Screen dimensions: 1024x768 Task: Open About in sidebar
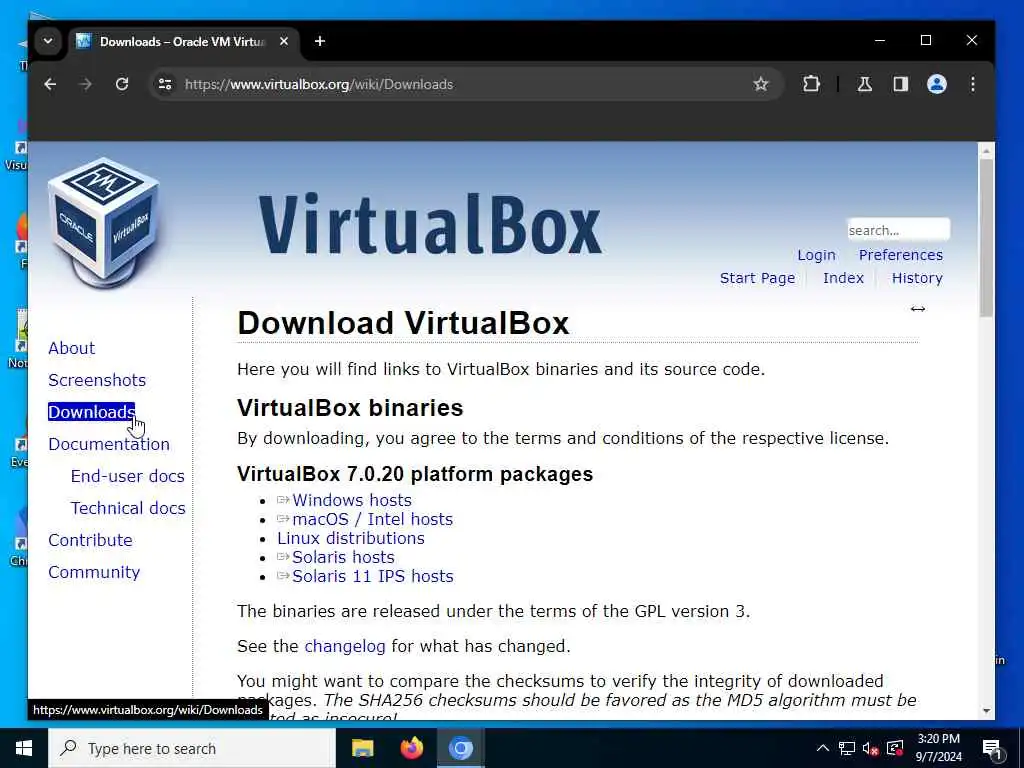pos(71,348)
